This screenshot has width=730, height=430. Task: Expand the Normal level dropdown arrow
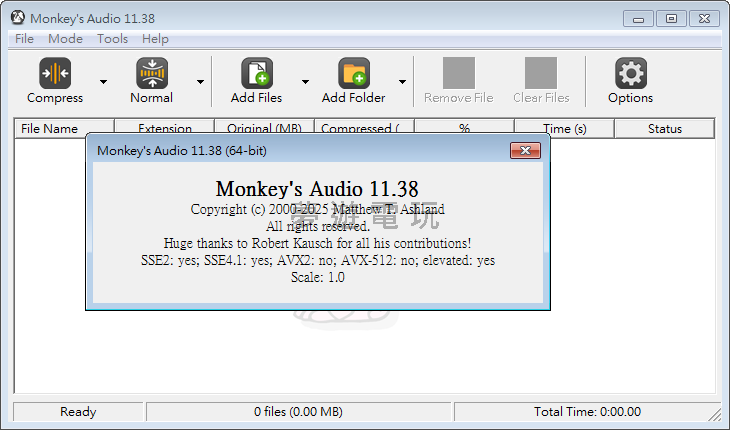point(200,82)
